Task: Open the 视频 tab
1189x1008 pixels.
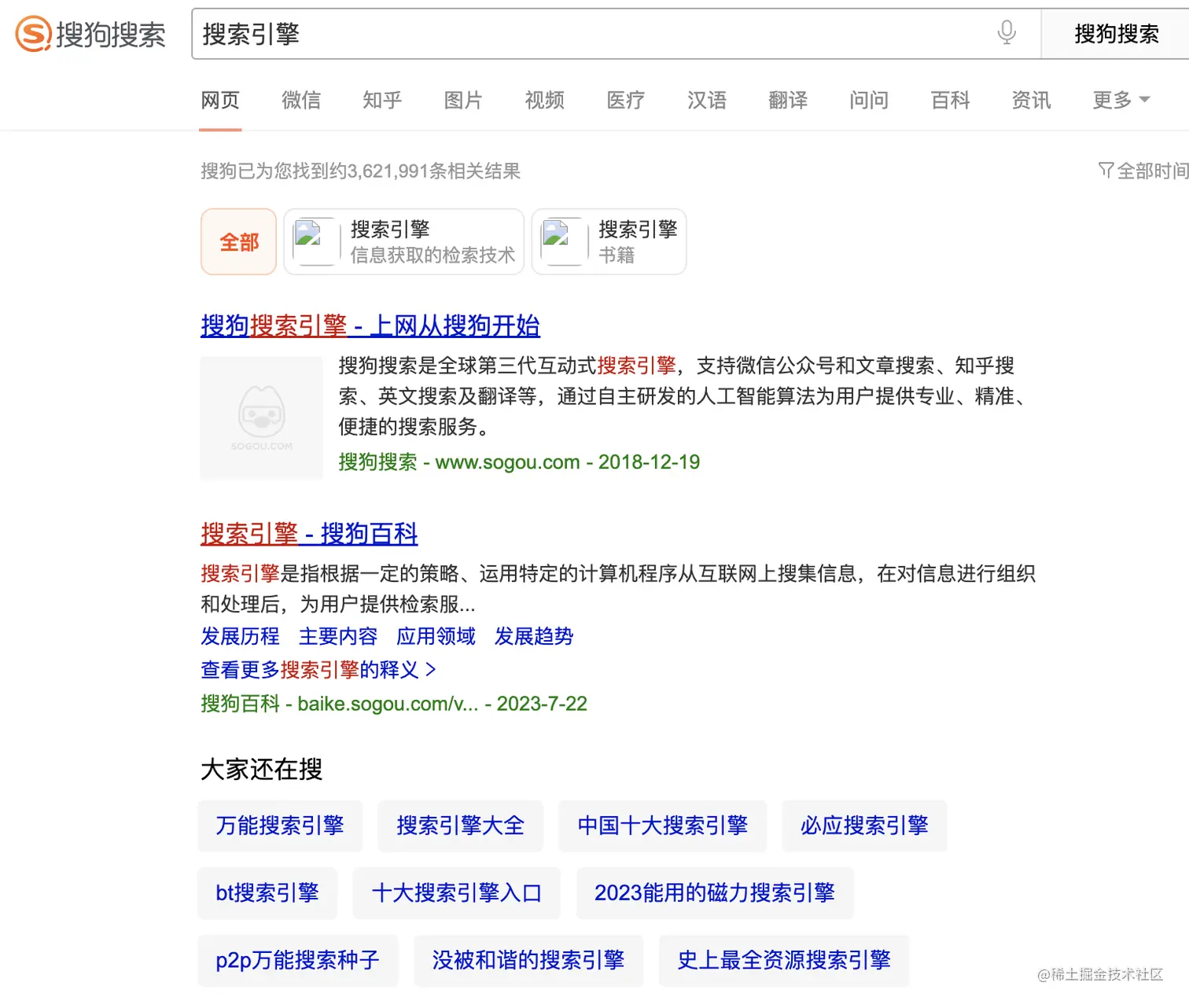Action: [544, 100]
